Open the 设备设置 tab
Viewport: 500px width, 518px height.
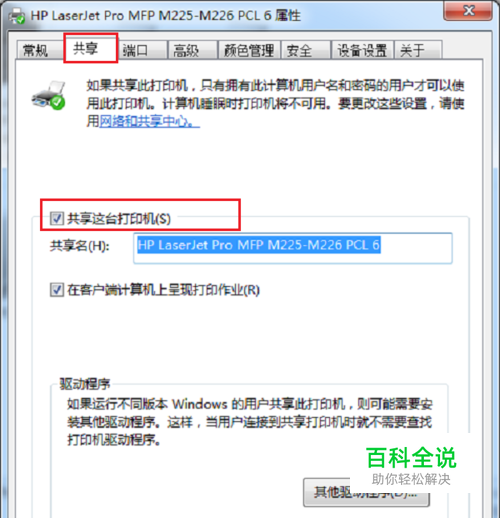point(362,50)
